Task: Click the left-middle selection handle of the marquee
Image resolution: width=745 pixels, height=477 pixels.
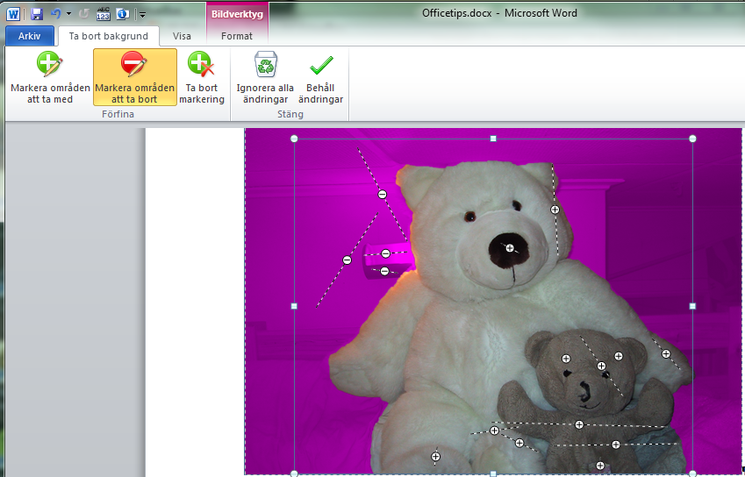Action: (x=294, y=306)
